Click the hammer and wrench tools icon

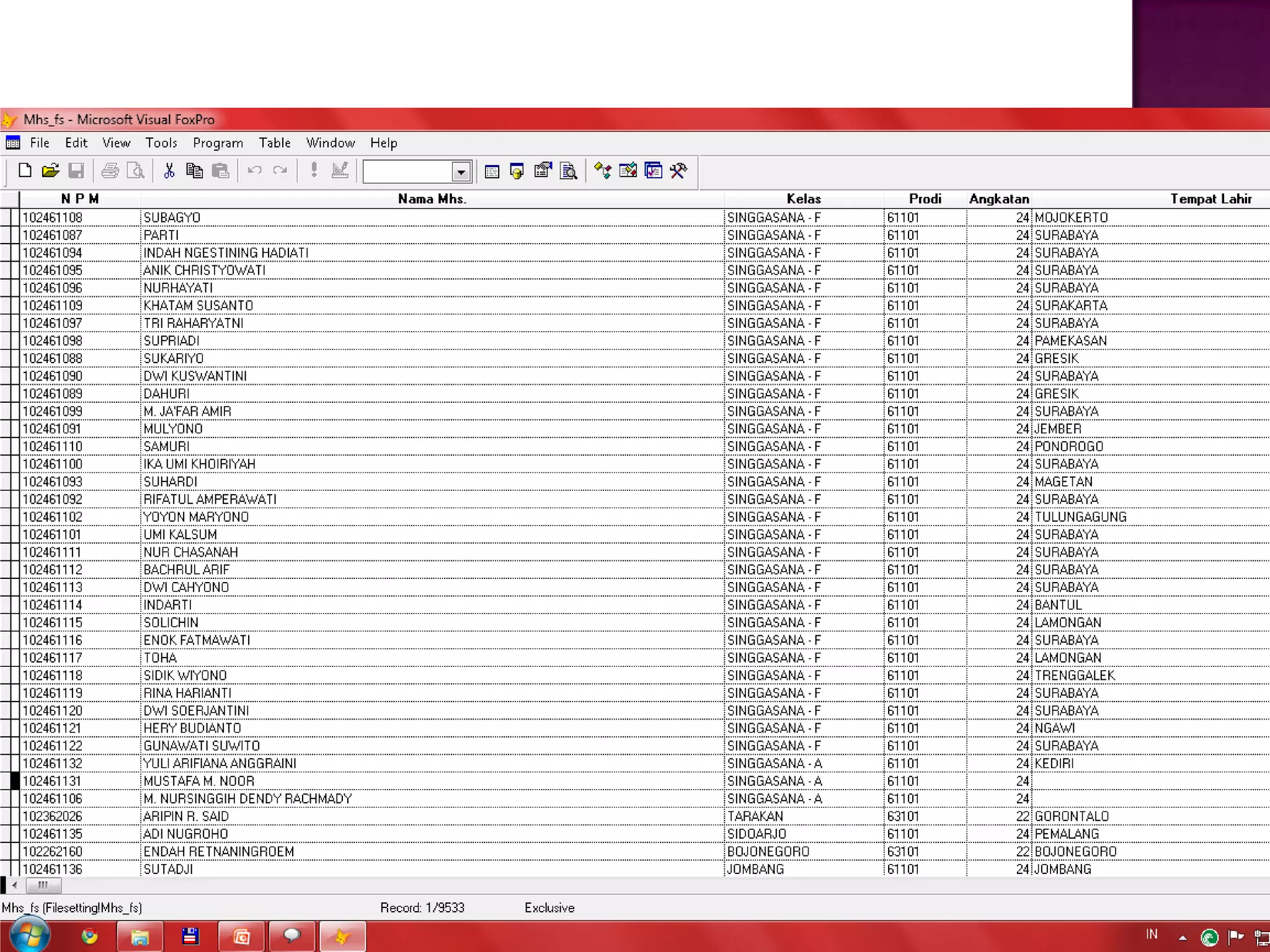pos(678,171)
